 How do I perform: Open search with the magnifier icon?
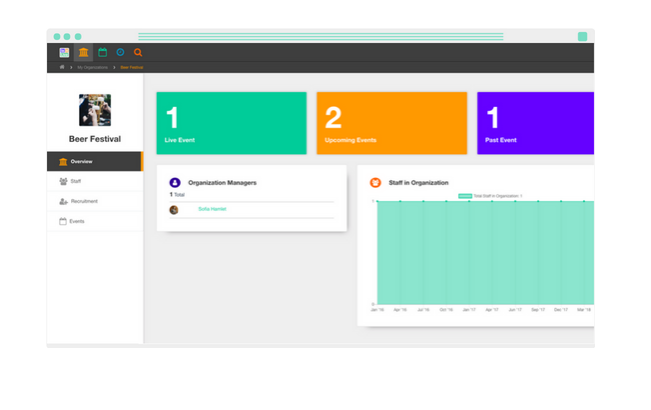pyautogui.click(x=138, y=53)
